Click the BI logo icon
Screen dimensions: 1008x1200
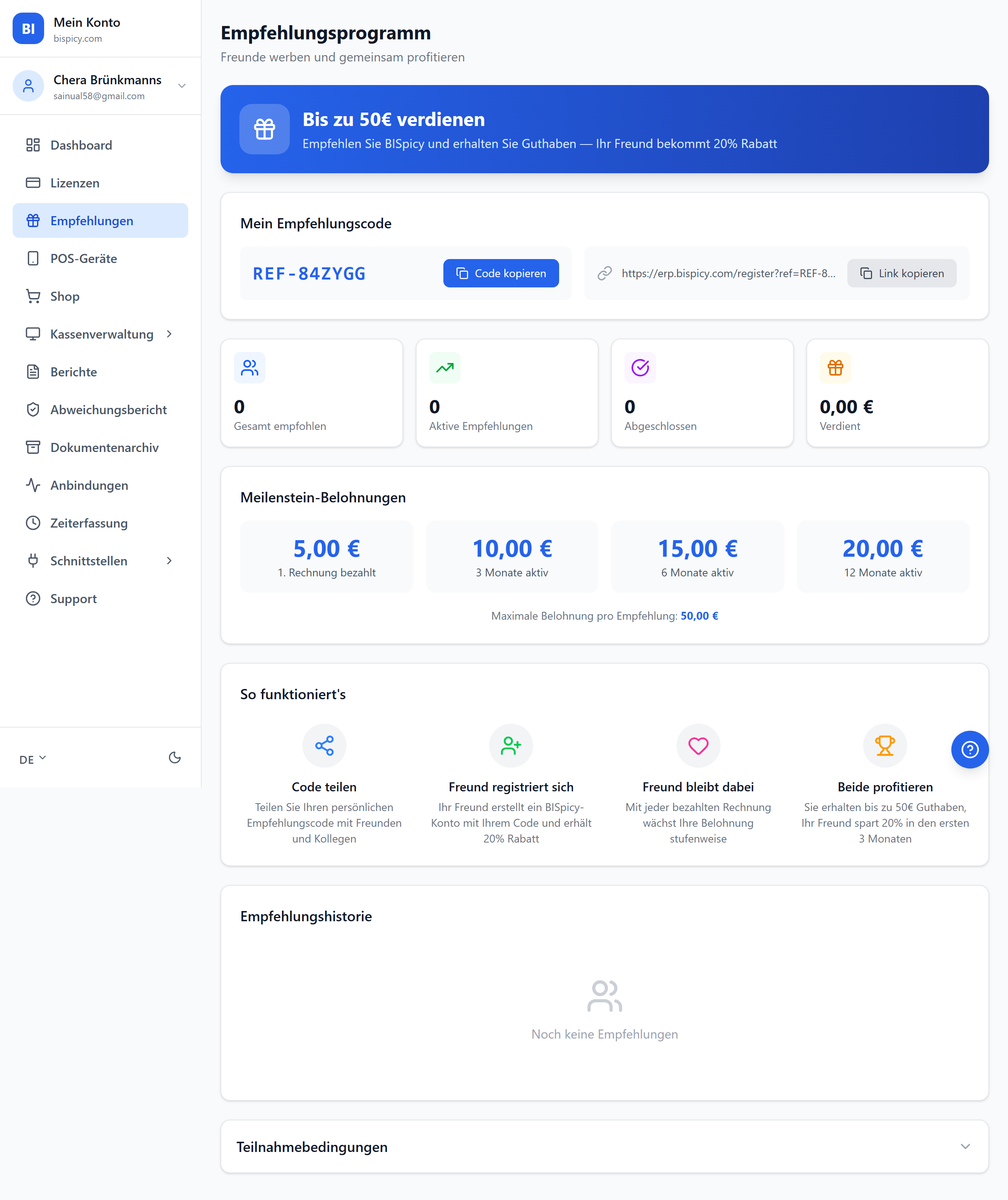coord(28,29)
